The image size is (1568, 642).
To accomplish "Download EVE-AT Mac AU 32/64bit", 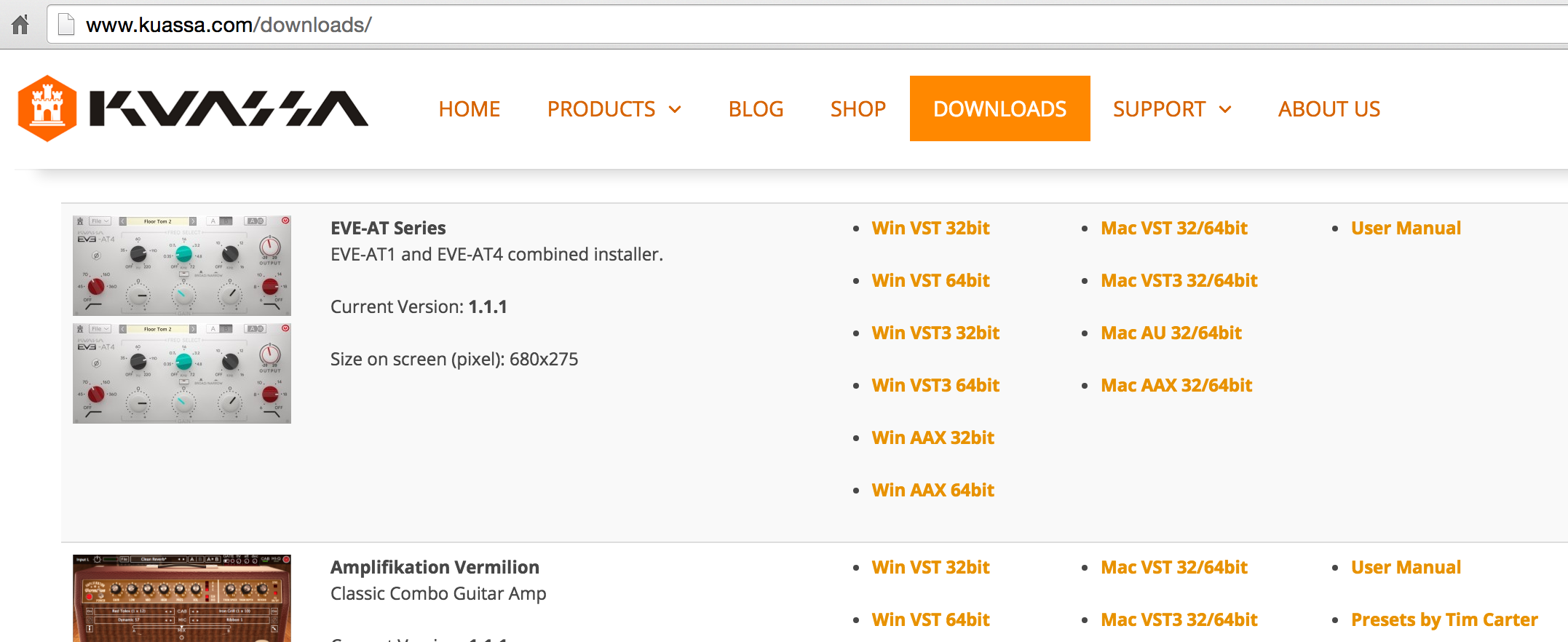I will pyautogui.click(x=1171, y=333).
